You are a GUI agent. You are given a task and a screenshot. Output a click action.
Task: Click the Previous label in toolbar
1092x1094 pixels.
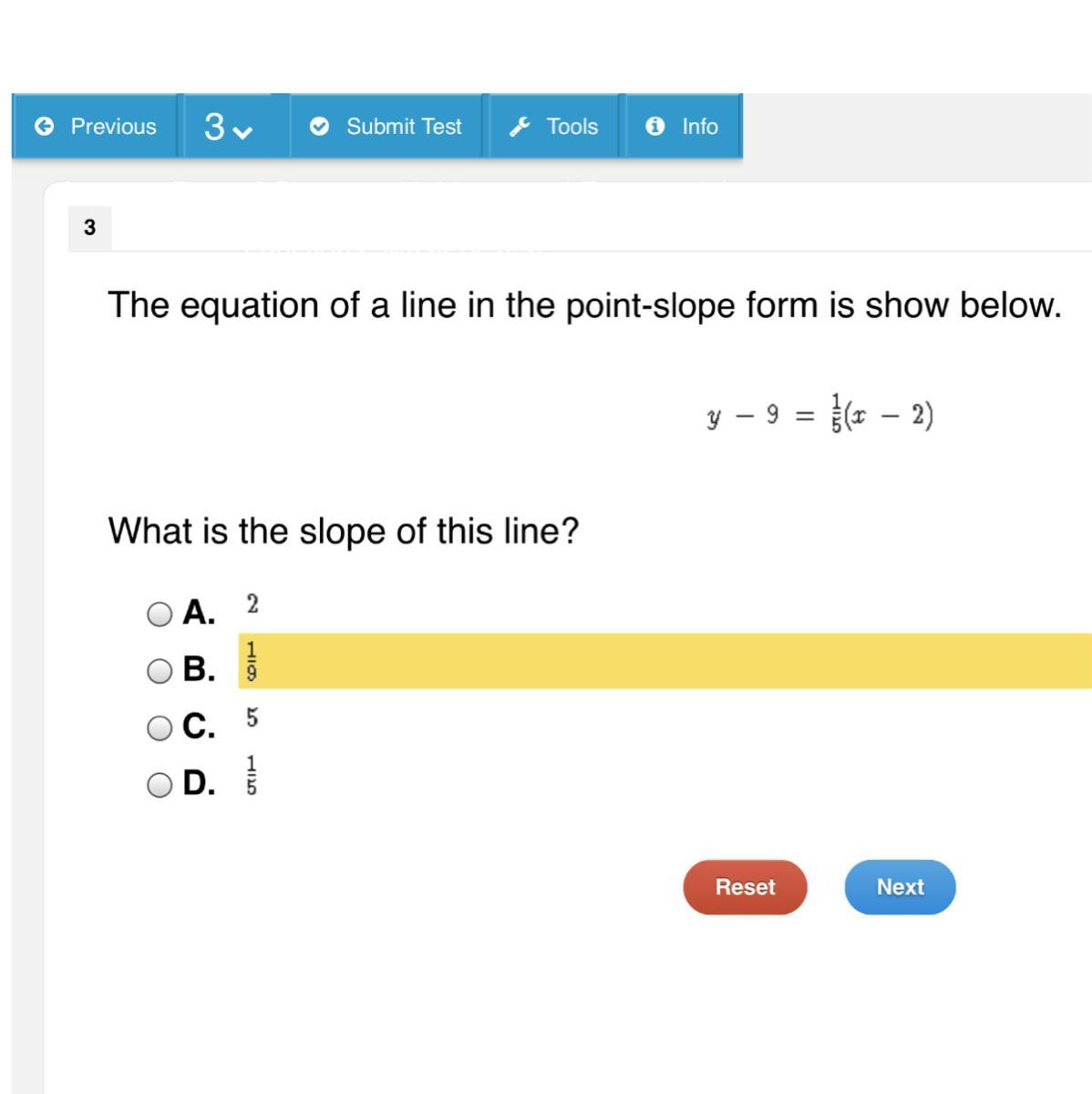(113, 127)
